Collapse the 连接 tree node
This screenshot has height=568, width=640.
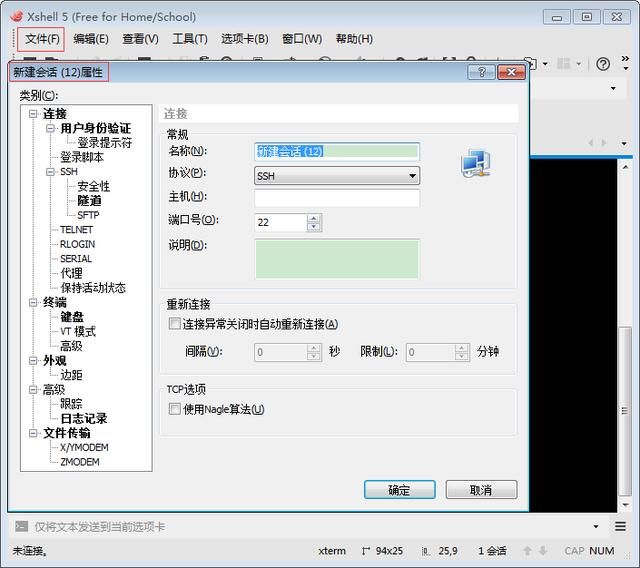tap(33, 114)
